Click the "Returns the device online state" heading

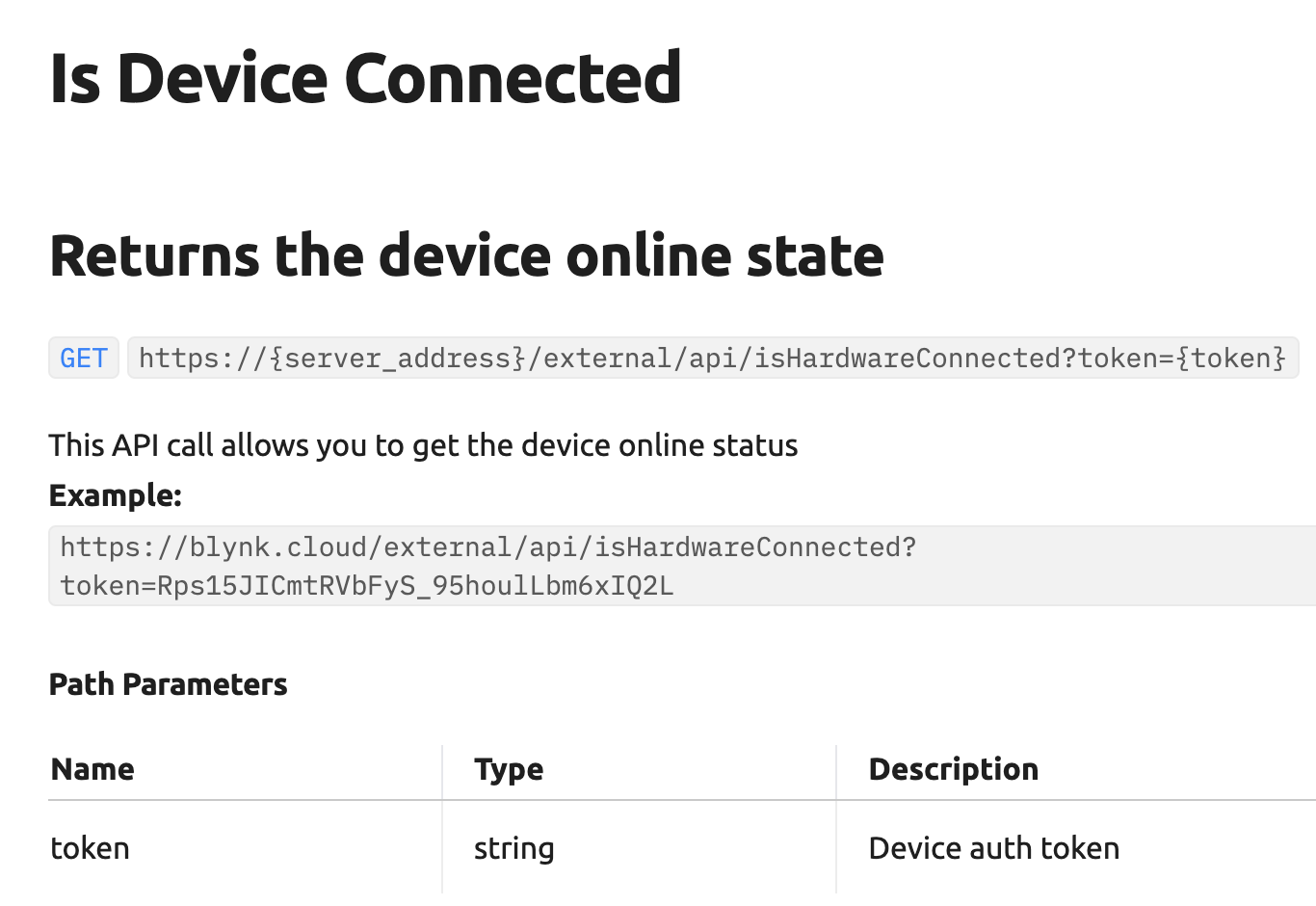[466, 256]
